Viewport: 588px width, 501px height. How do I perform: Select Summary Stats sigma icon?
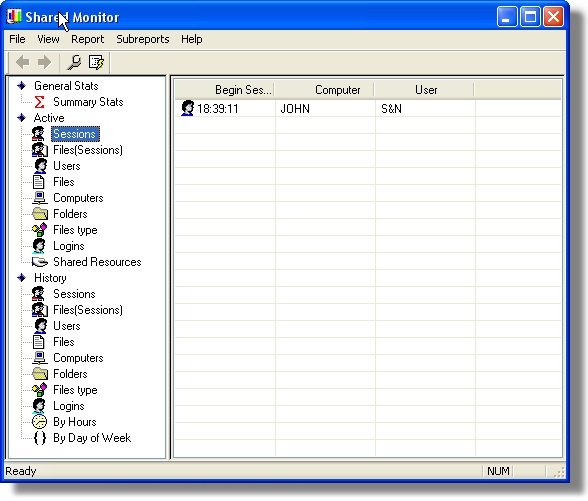39,102
